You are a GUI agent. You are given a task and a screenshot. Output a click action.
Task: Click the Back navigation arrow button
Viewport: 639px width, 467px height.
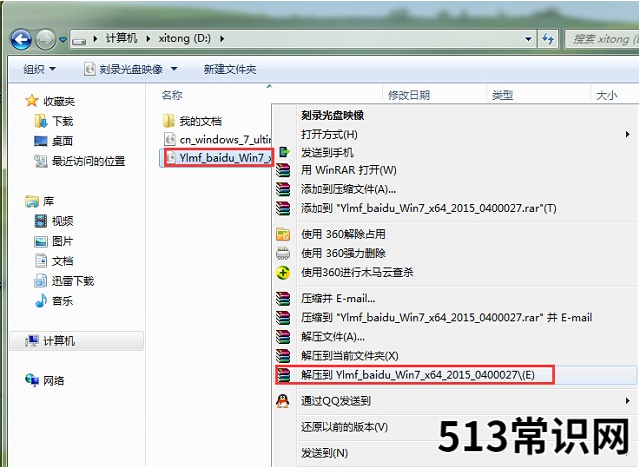(21, 40)
